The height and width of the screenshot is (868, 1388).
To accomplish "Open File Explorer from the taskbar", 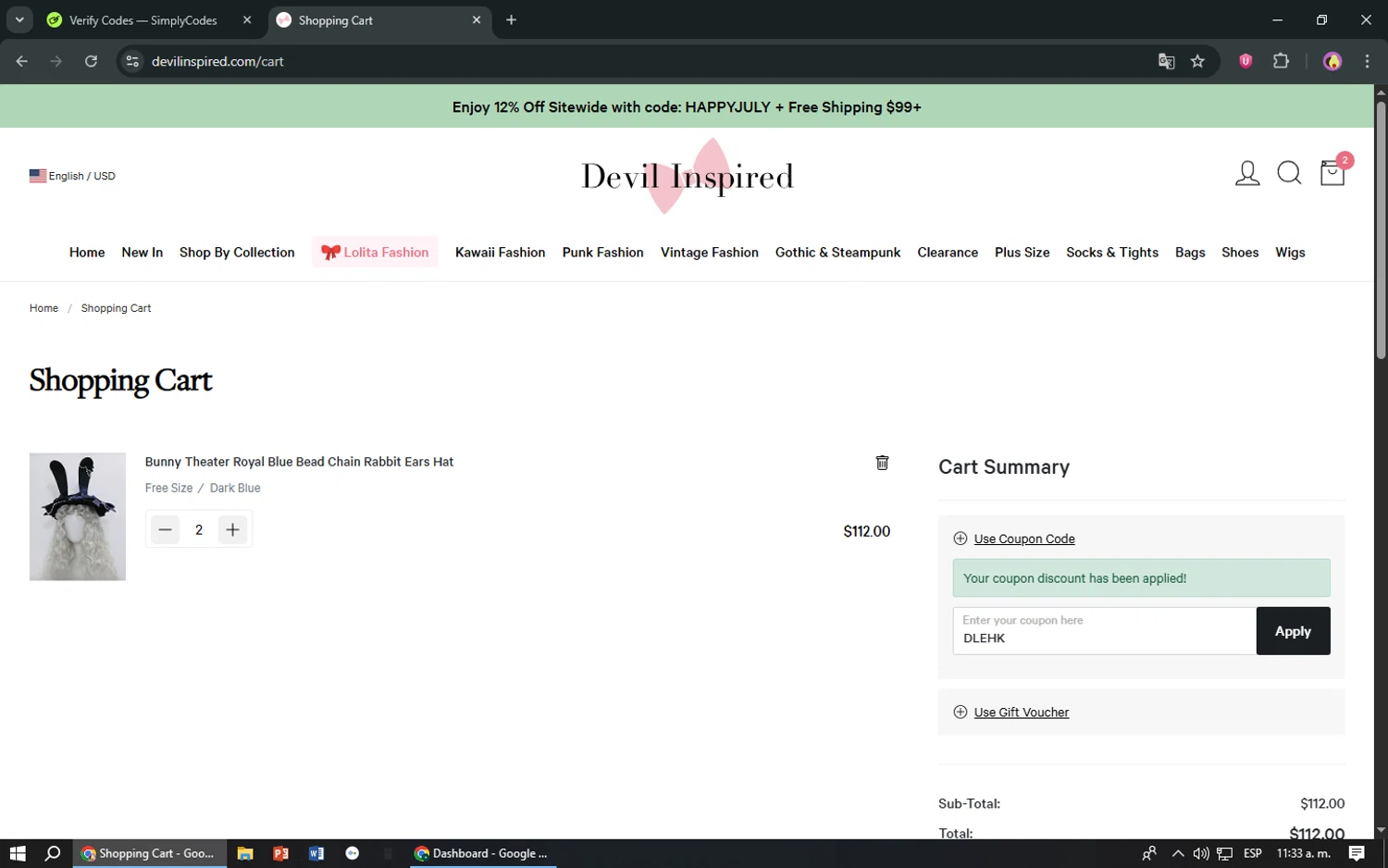I will click(x=245, y=853).
